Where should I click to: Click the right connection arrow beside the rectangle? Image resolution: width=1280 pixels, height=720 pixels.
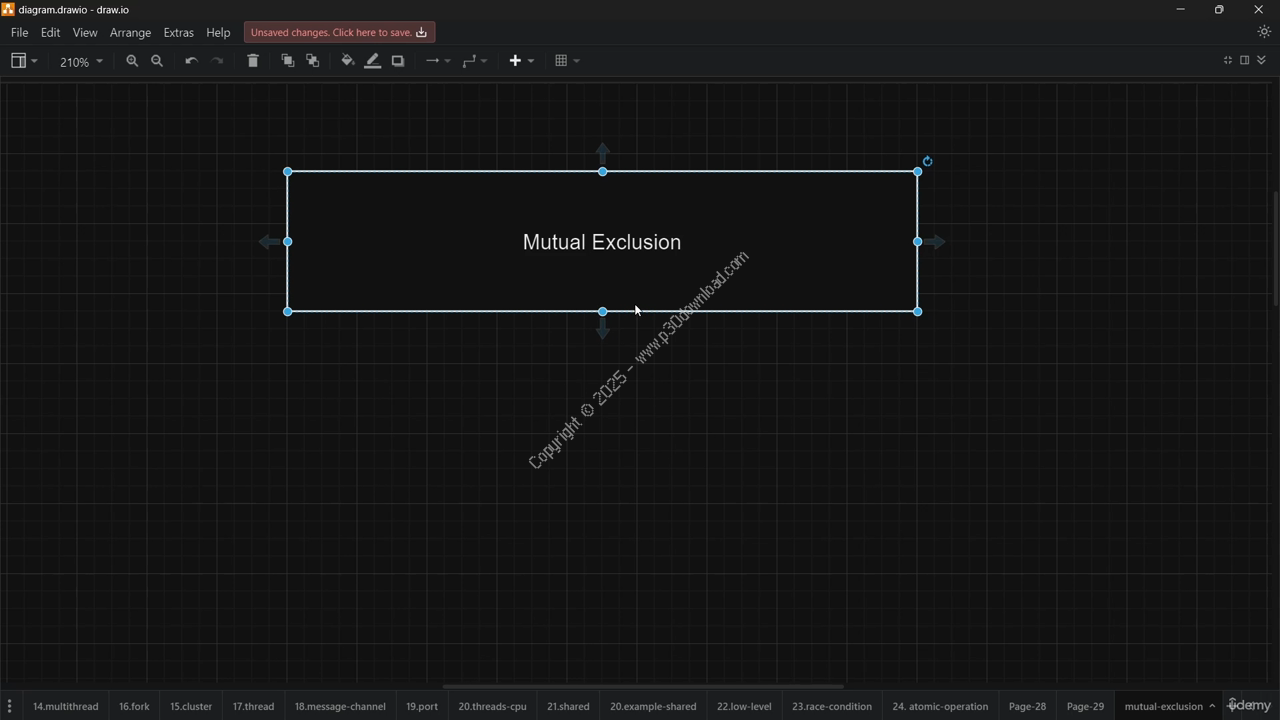point(935,242)
